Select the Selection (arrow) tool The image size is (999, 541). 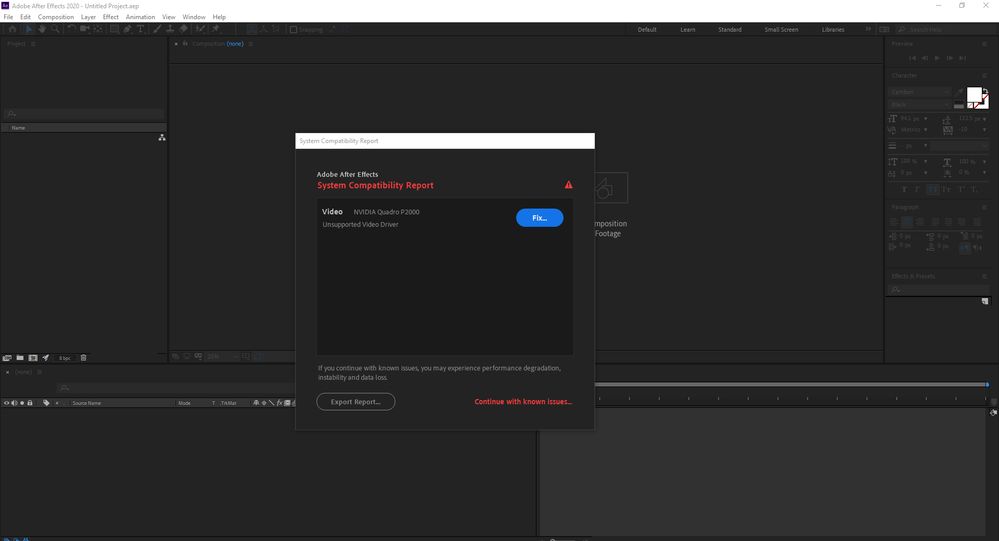[x=28, y=29]
